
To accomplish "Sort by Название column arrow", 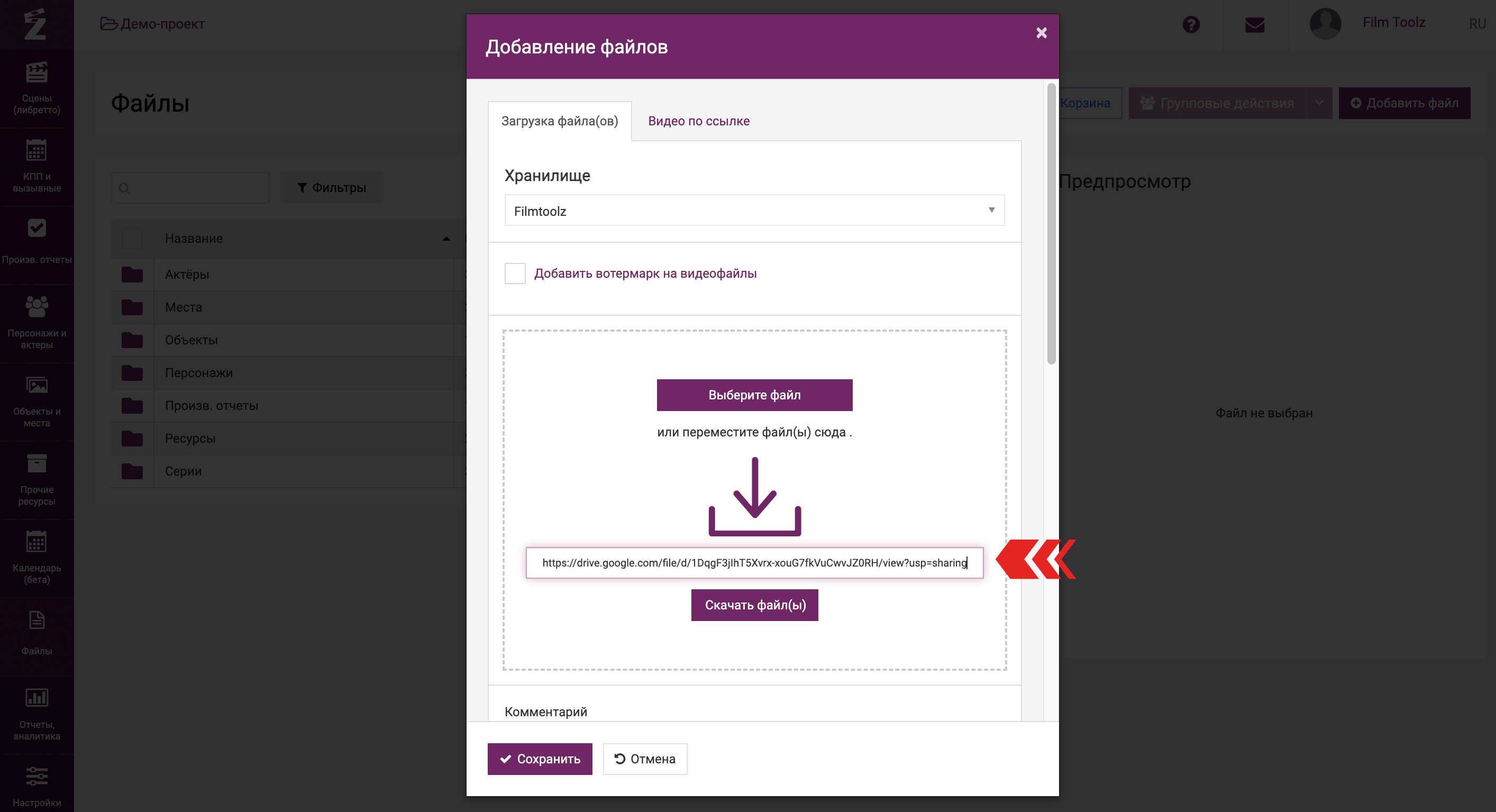I will [446, 239].
